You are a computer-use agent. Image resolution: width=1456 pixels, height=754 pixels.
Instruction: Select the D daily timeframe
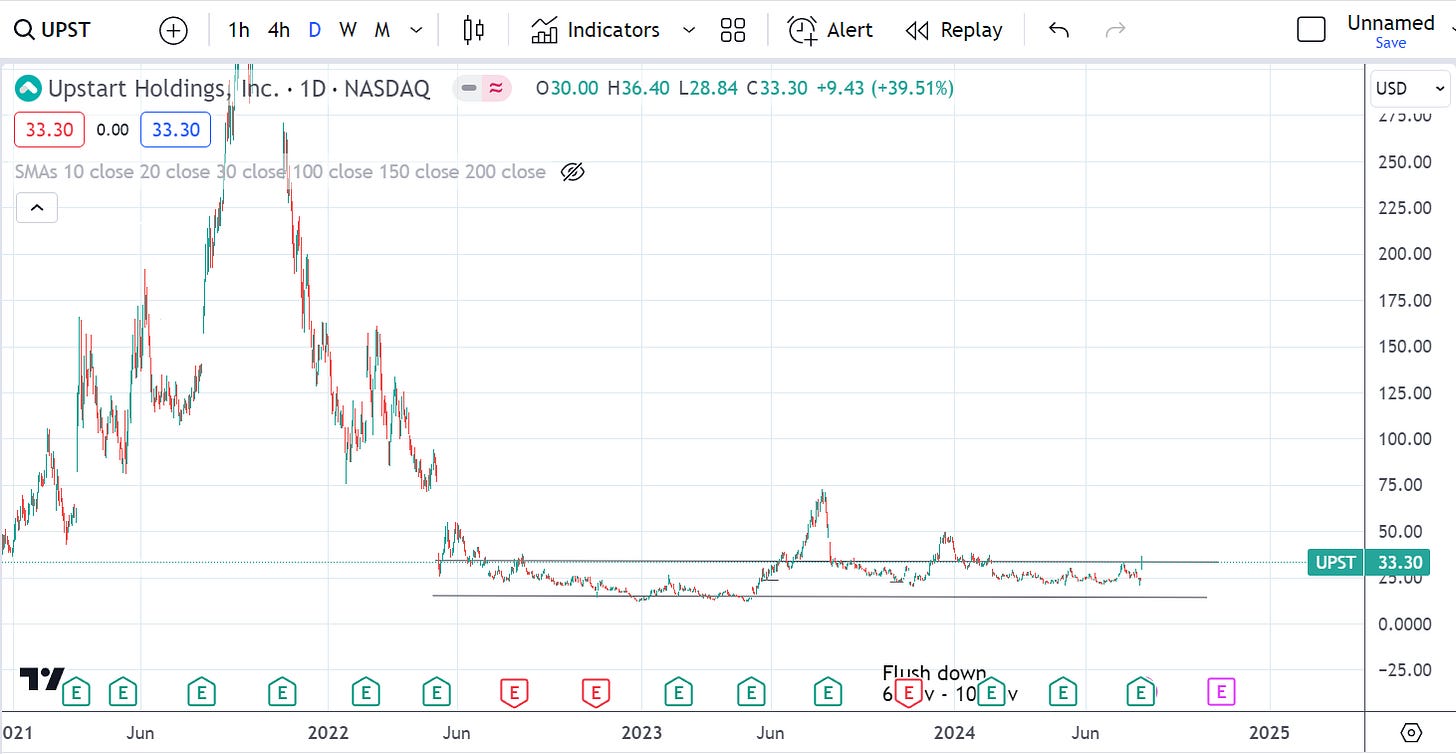[315, 30]
